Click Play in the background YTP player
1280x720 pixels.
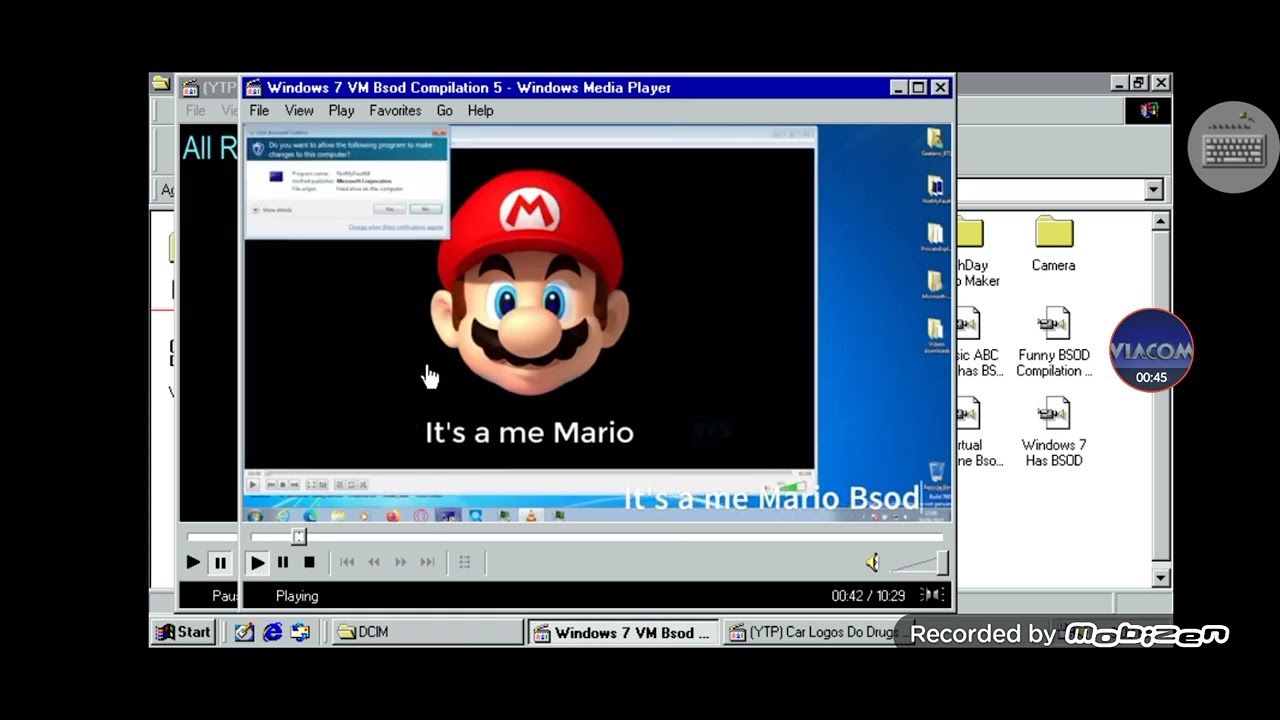point(193,563)
